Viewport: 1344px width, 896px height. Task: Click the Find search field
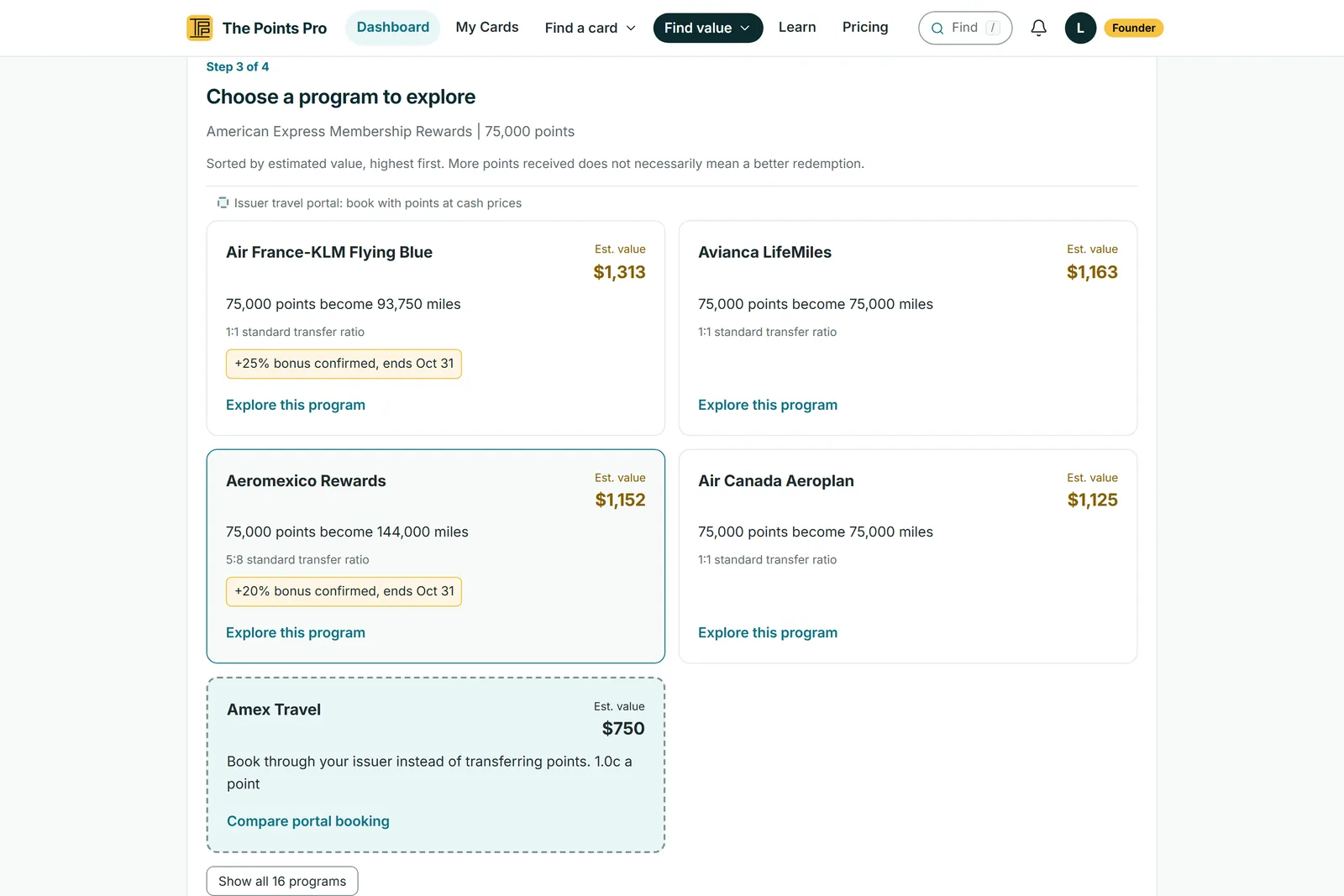(x=965, y=28)
